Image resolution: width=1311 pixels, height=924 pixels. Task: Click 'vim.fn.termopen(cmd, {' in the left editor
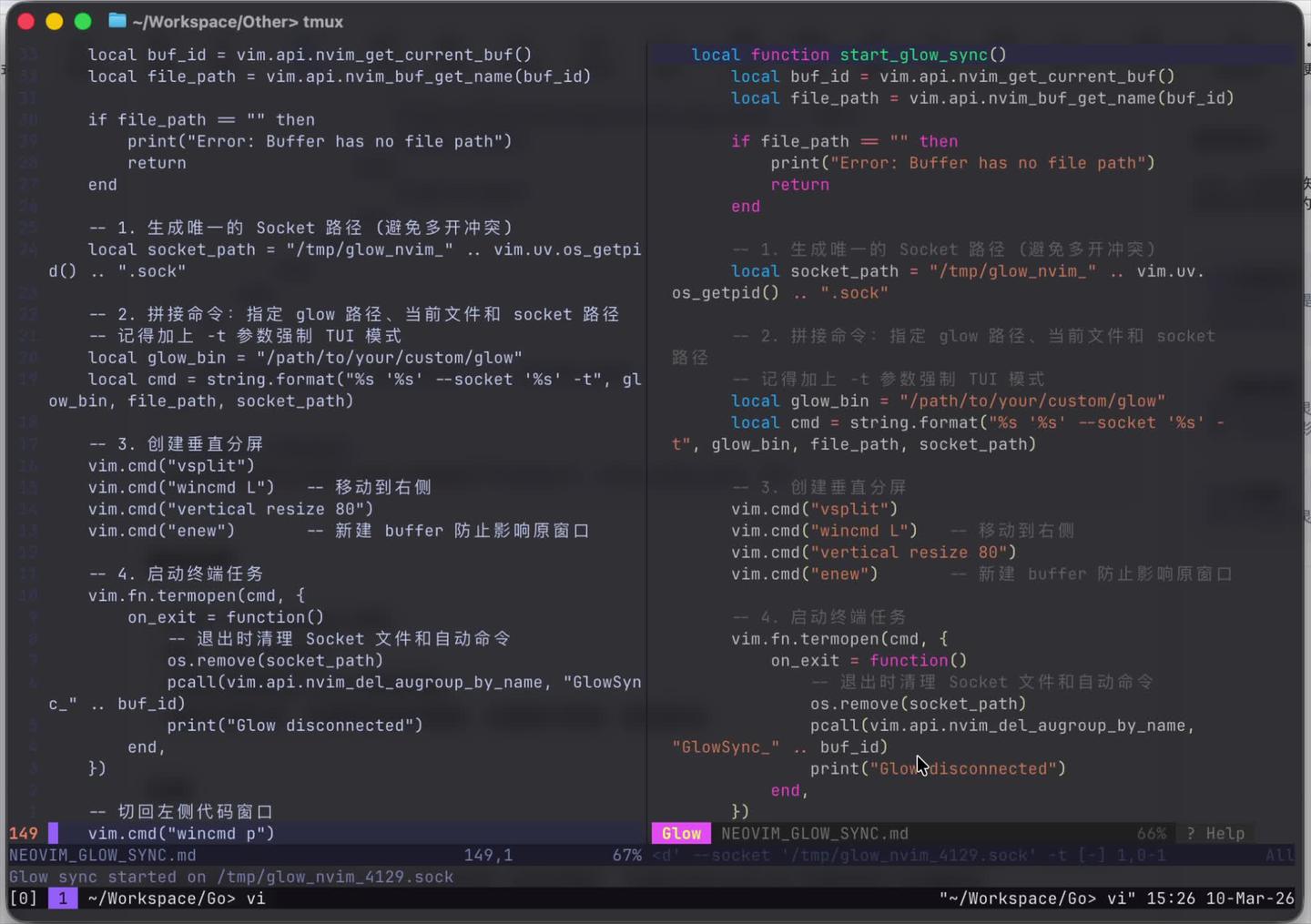(197, 595)
